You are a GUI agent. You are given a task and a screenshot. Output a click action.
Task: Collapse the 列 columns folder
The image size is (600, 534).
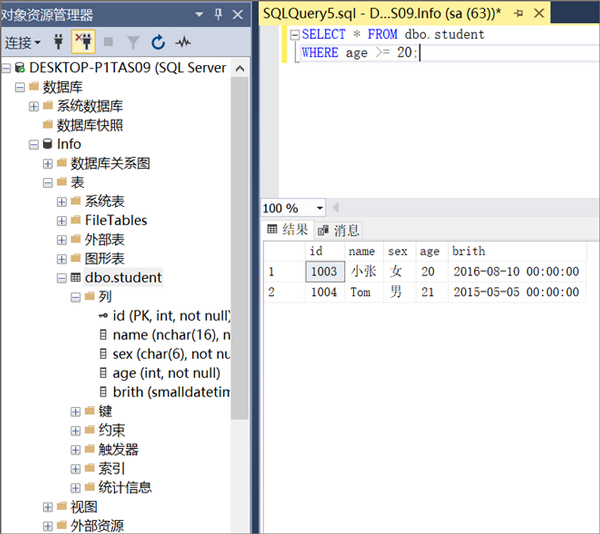pos(76,297)
